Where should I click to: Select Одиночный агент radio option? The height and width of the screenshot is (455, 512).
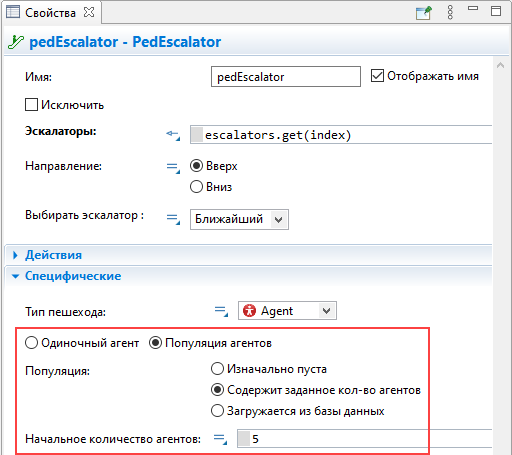31,343
